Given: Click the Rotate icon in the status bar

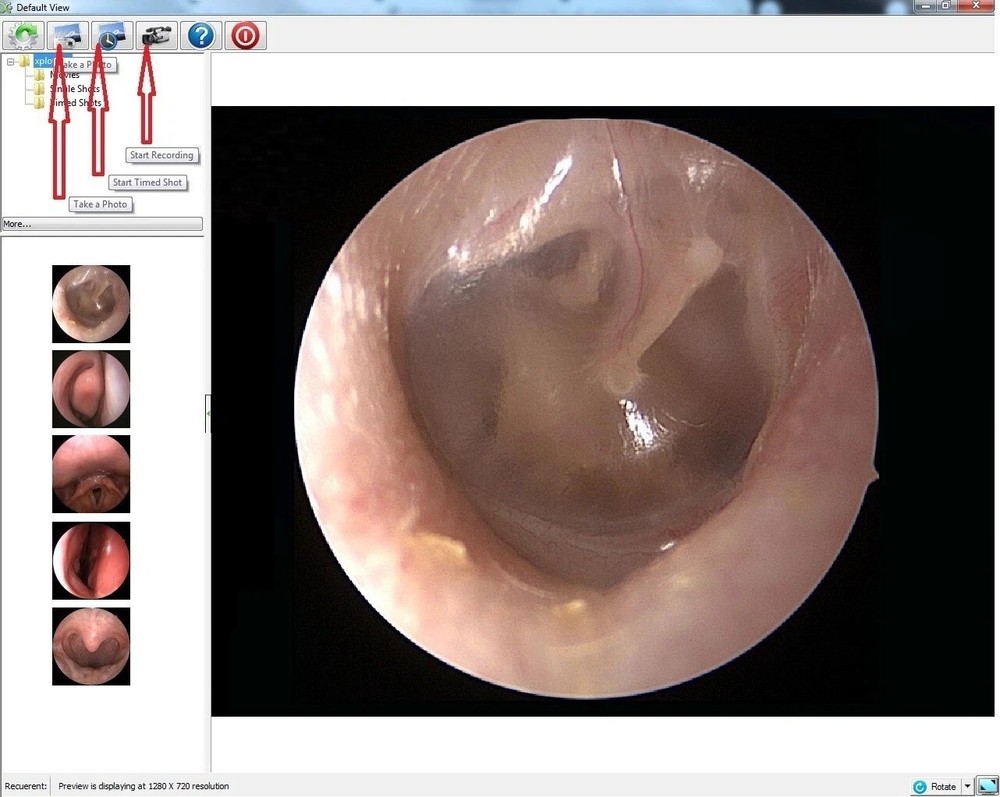Looking at the screenshot, I should 920,786.
